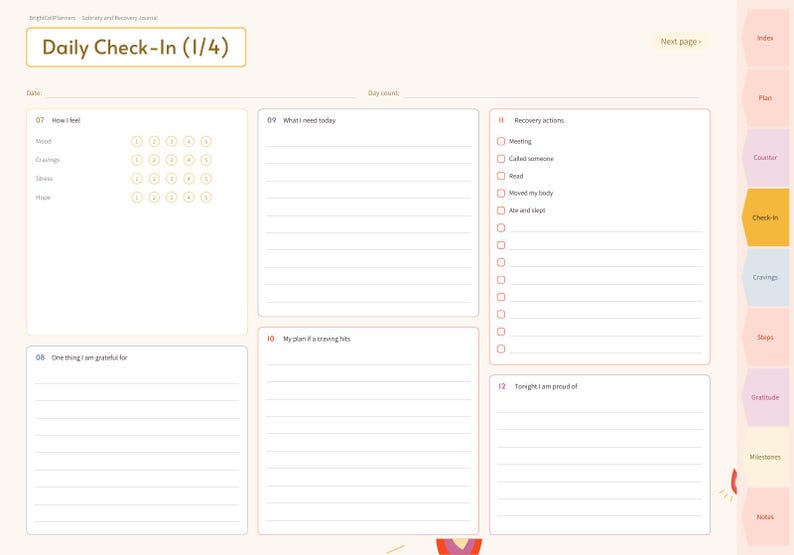
Task: Rate Mood as 3
Action: point(172,141)
